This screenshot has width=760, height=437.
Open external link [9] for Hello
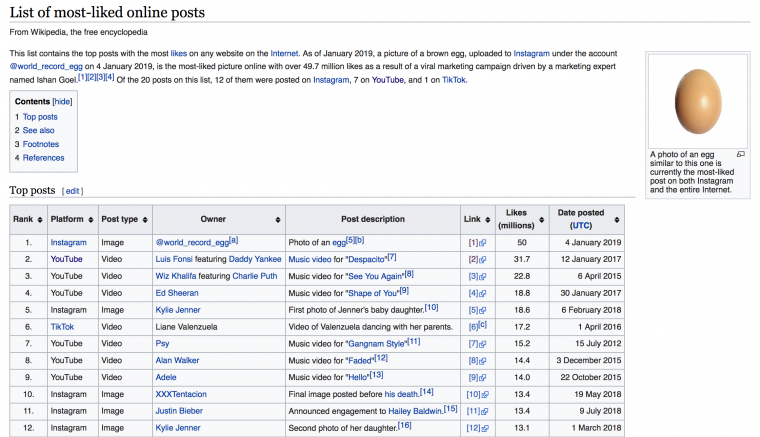pyautogui.click(x=477, y=377)
